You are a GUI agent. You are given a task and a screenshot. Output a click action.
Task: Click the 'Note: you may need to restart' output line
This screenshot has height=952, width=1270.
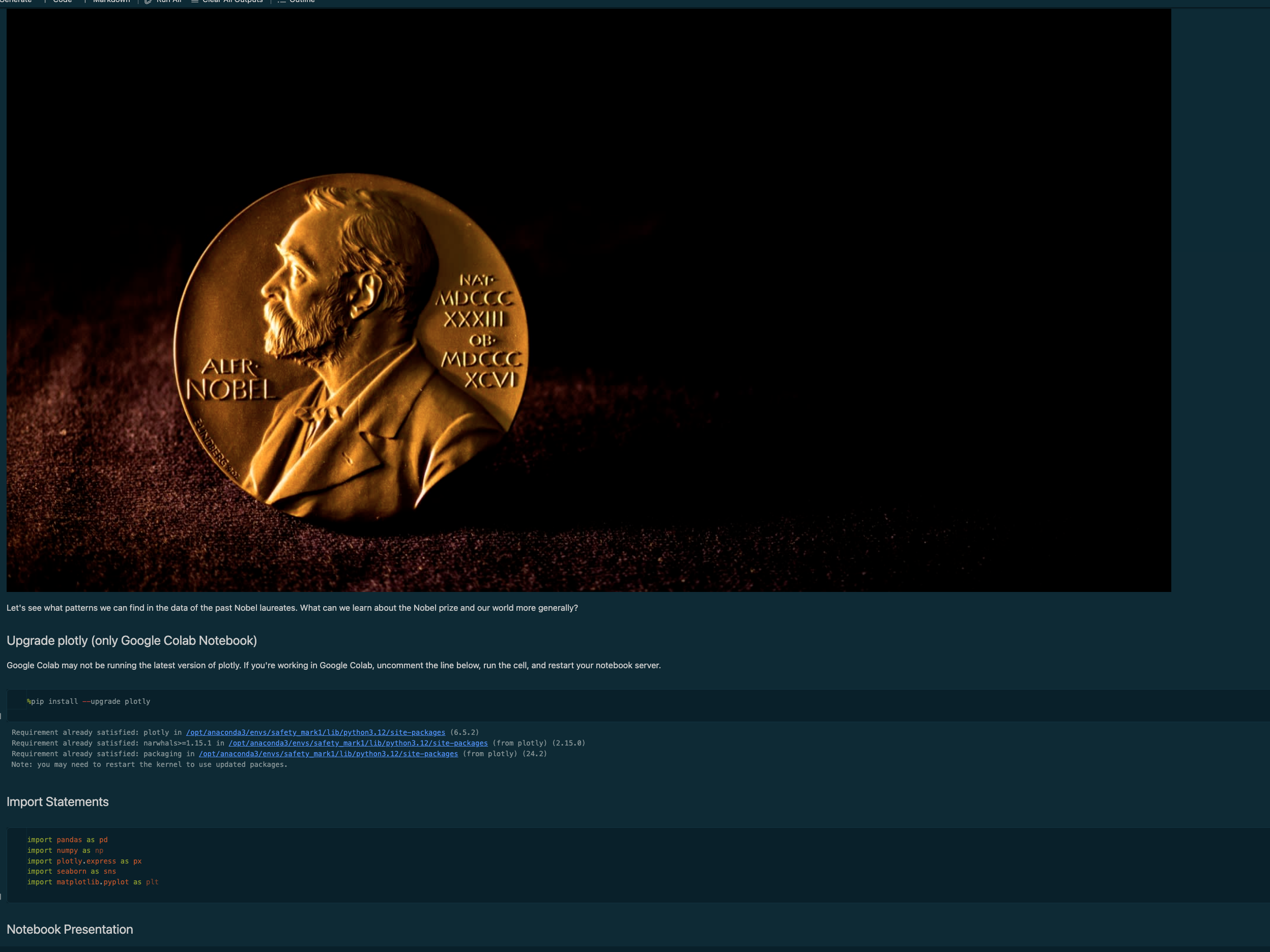[149, 764]
